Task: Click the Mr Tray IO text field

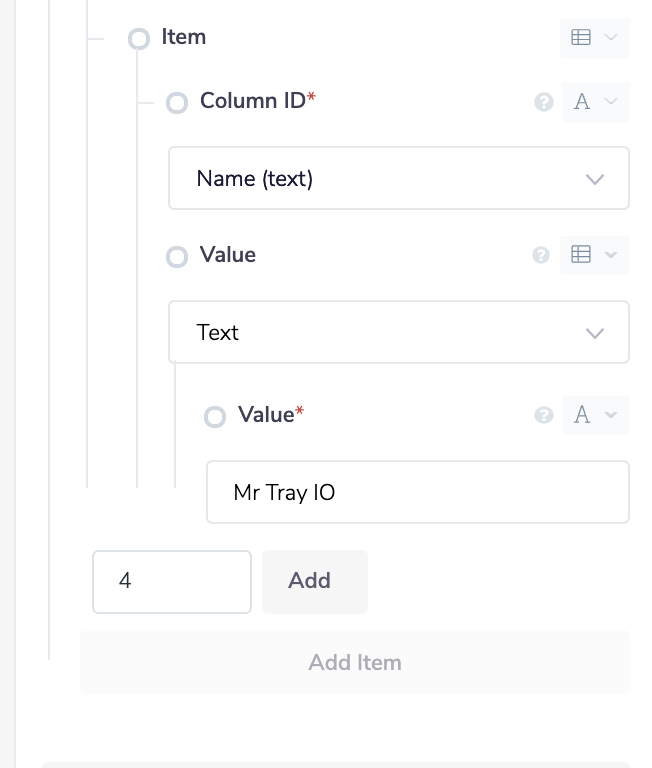Action: (417, 492)
